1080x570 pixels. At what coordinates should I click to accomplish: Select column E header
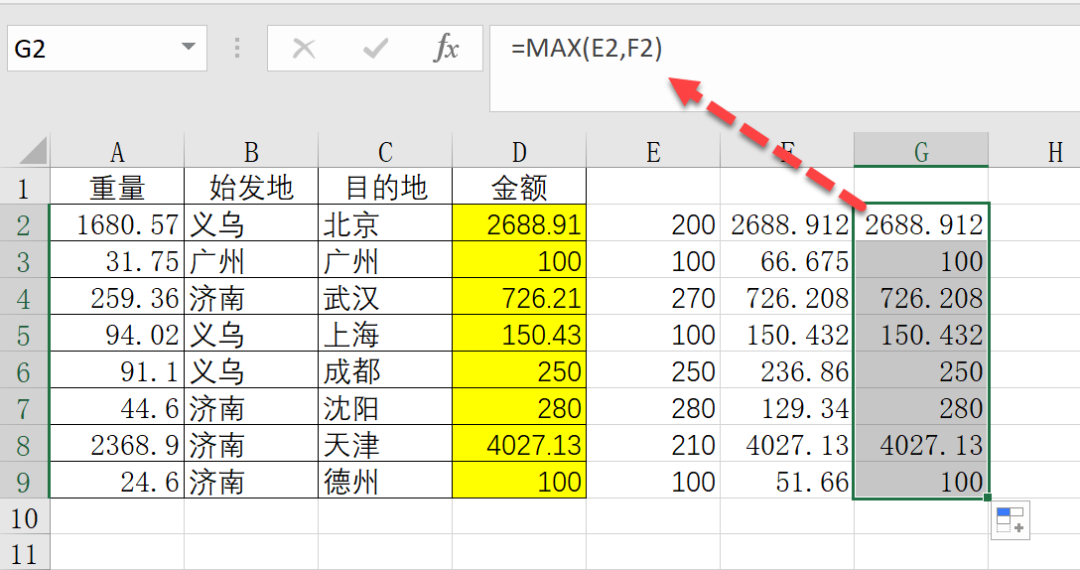653,151
